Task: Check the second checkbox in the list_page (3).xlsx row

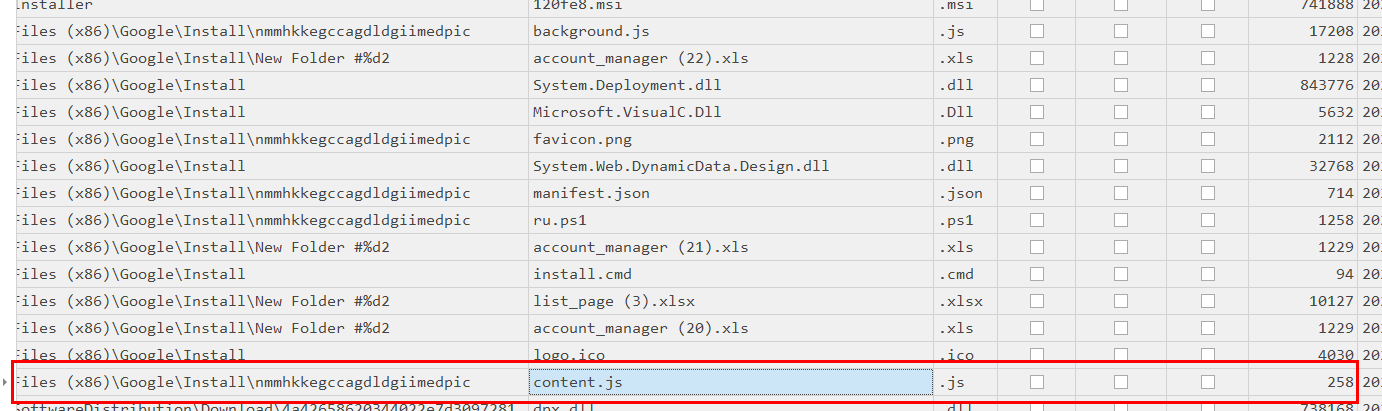Action: pyautogui.click(x=1121, y=301)
